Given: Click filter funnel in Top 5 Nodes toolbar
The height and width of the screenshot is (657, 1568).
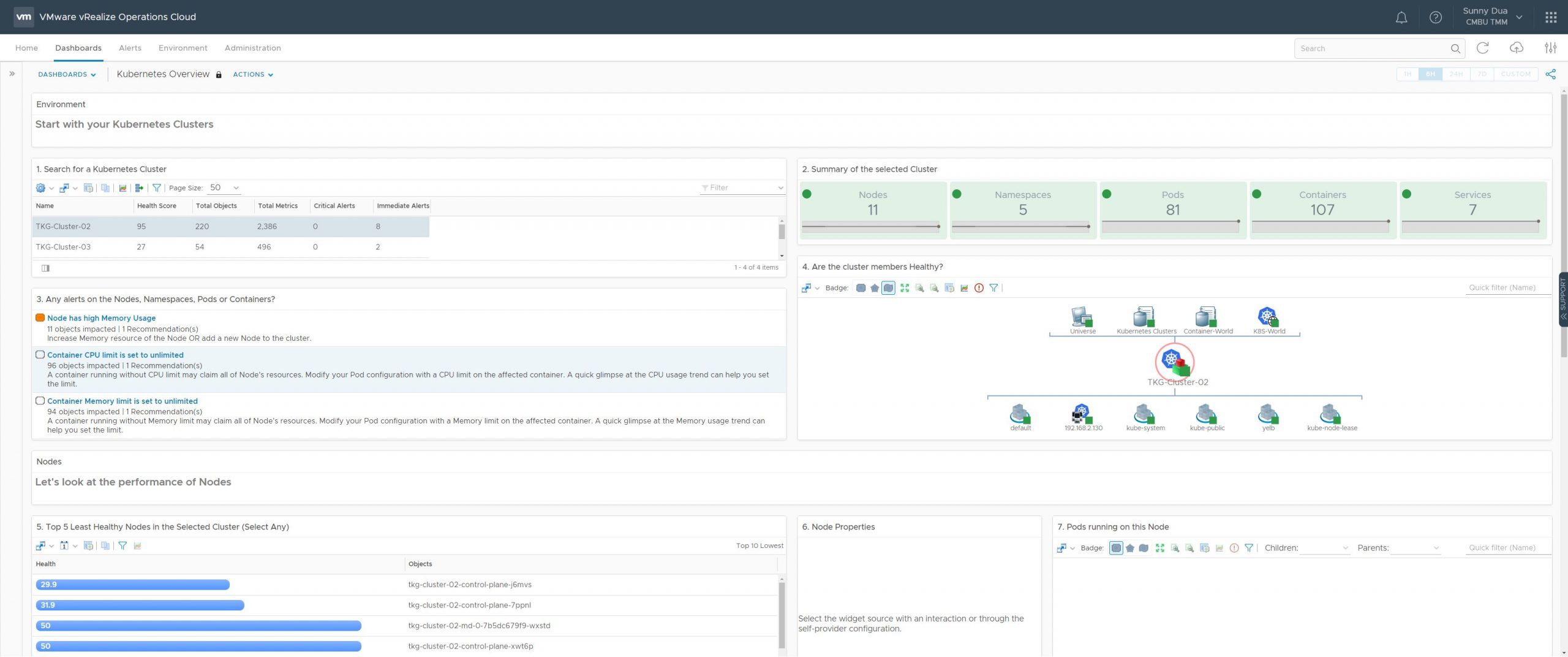Looking at the screenshot, I should point(123,545).
